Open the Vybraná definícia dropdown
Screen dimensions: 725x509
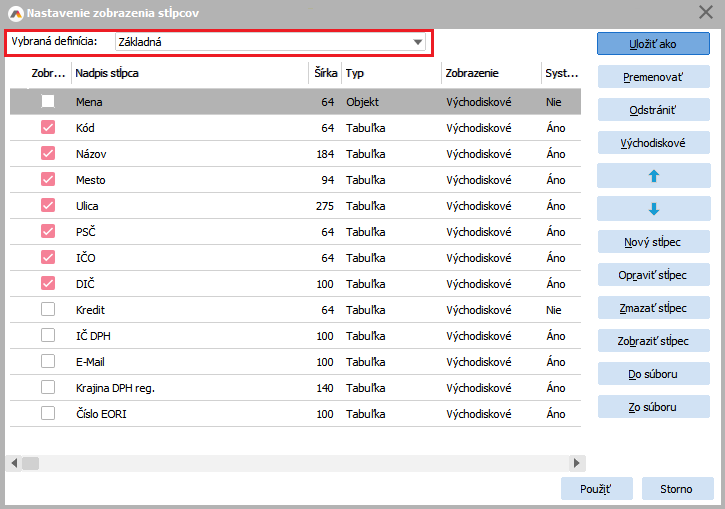[417, 43]
